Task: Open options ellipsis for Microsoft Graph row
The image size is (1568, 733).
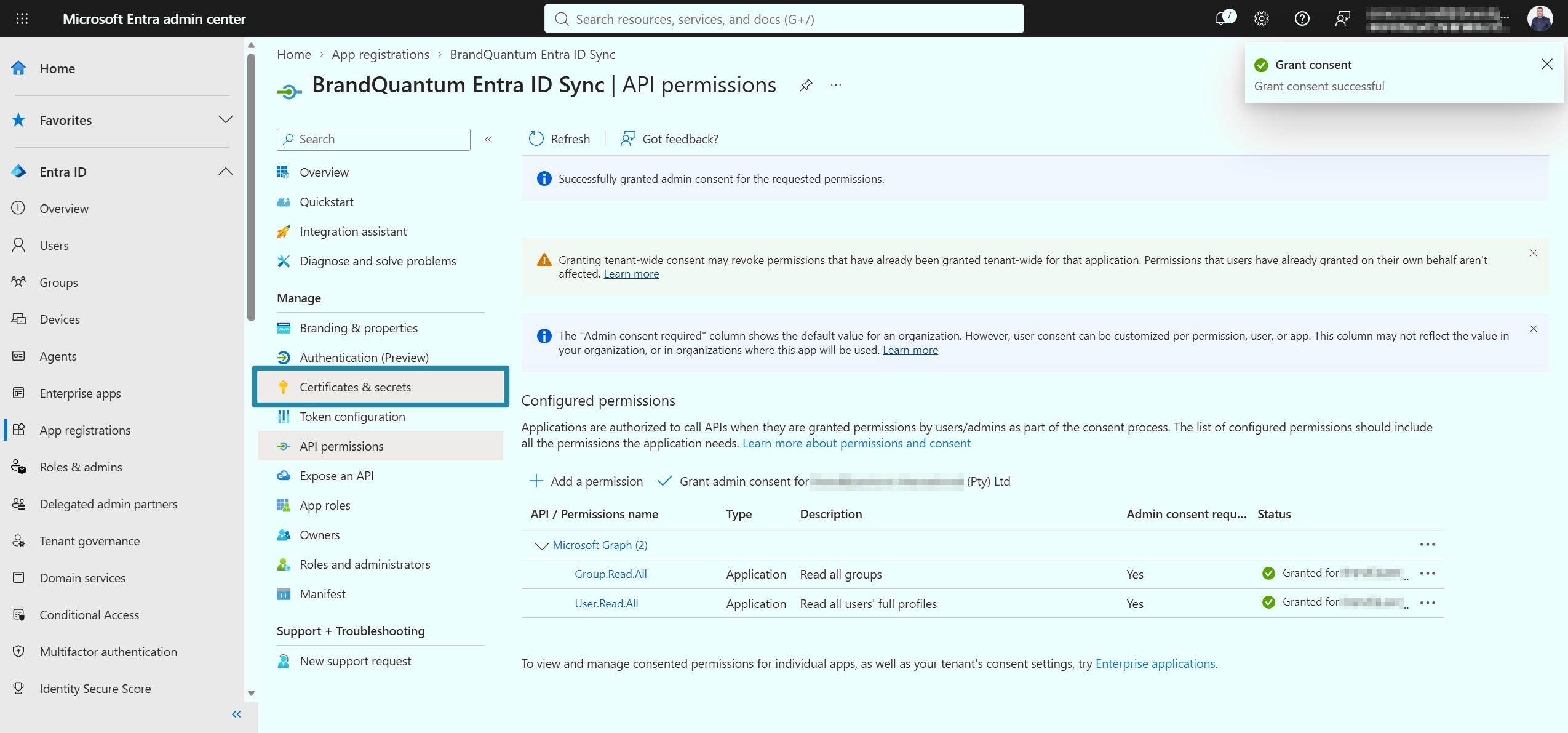Action: click(x=1428, y=545)
